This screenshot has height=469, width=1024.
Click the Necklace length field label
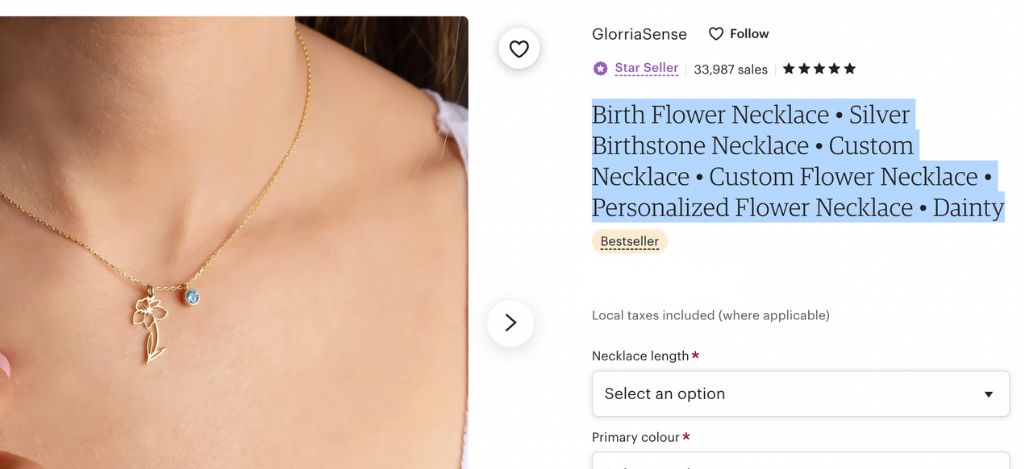tap(640, 356)
